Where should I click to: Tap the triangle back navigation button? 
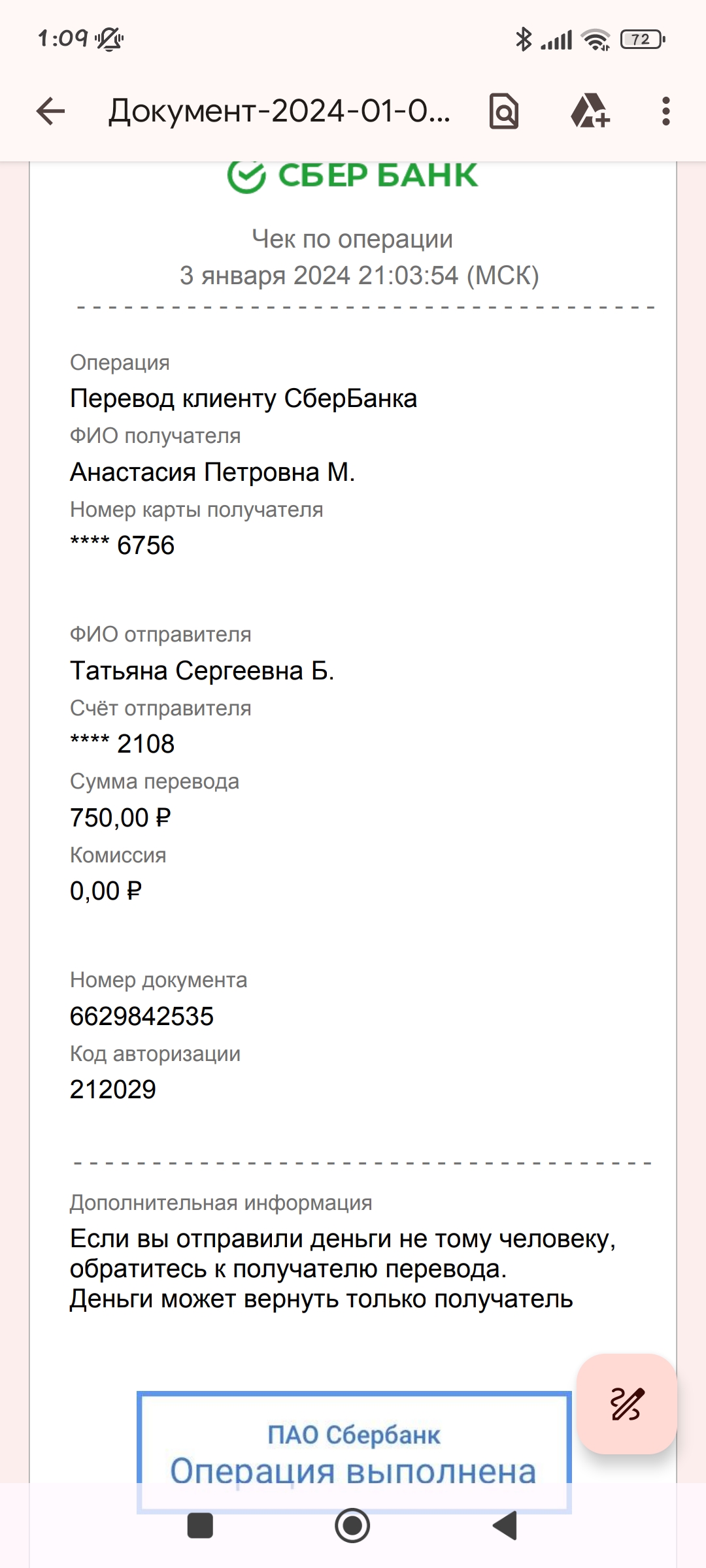[505, 1526]
